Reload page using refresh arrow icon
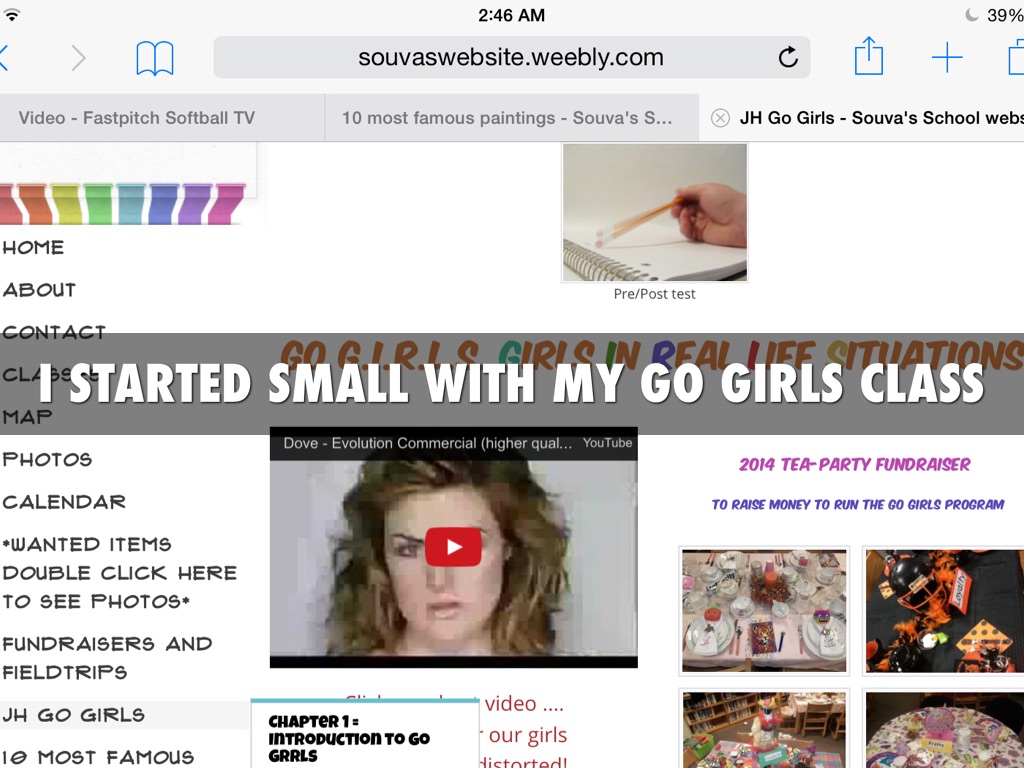The width and height of the screenshot is (1024, 768). click(788, 58)
